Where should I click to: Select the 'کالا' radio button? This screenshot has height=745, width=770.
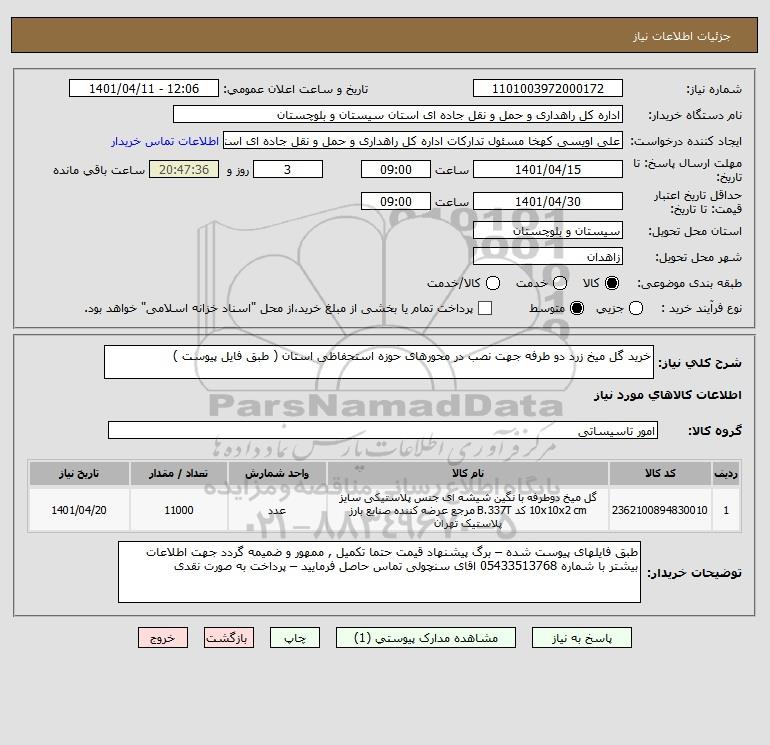(x=612, y=283)
